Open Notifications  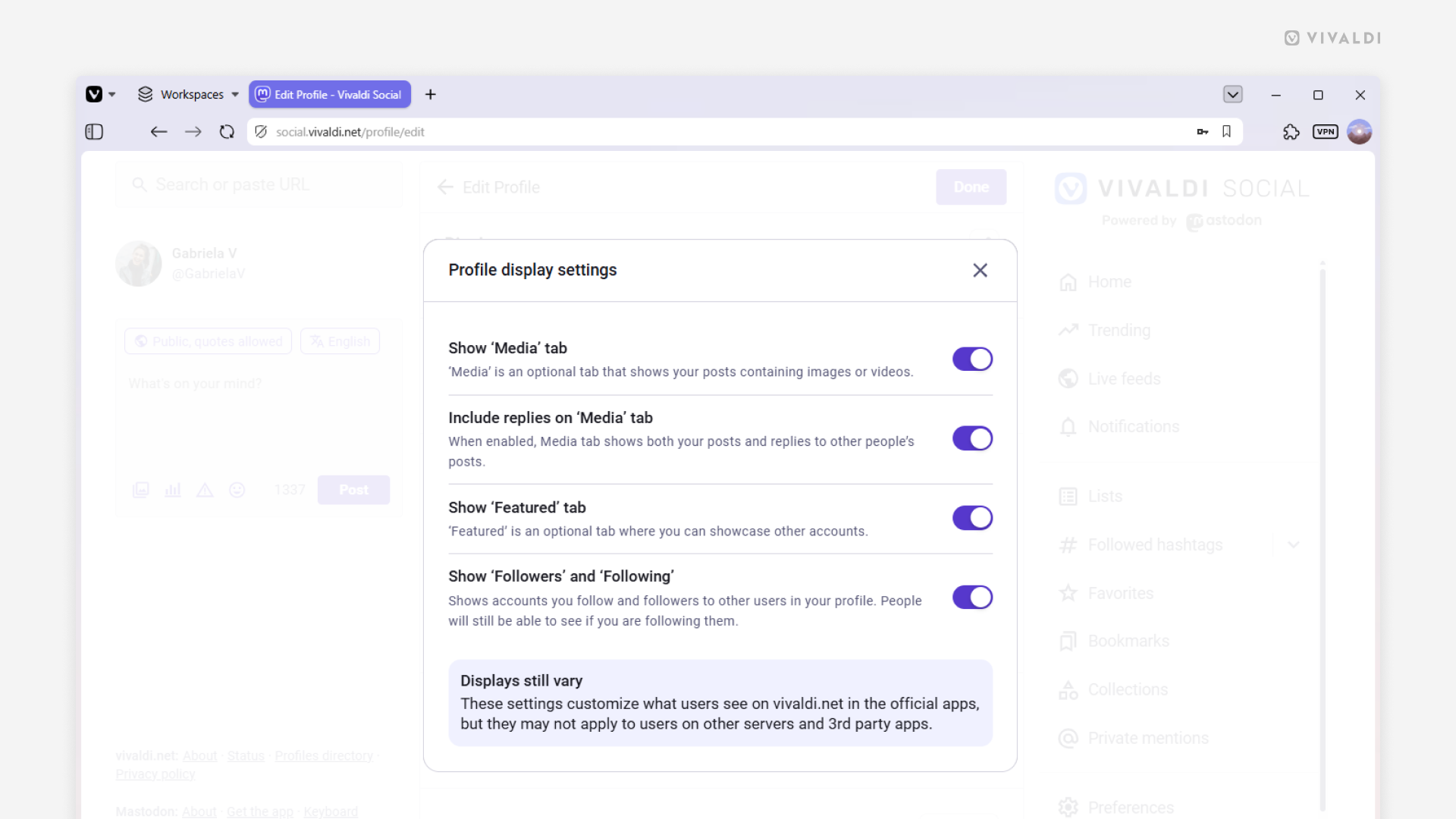point(1119,427)
